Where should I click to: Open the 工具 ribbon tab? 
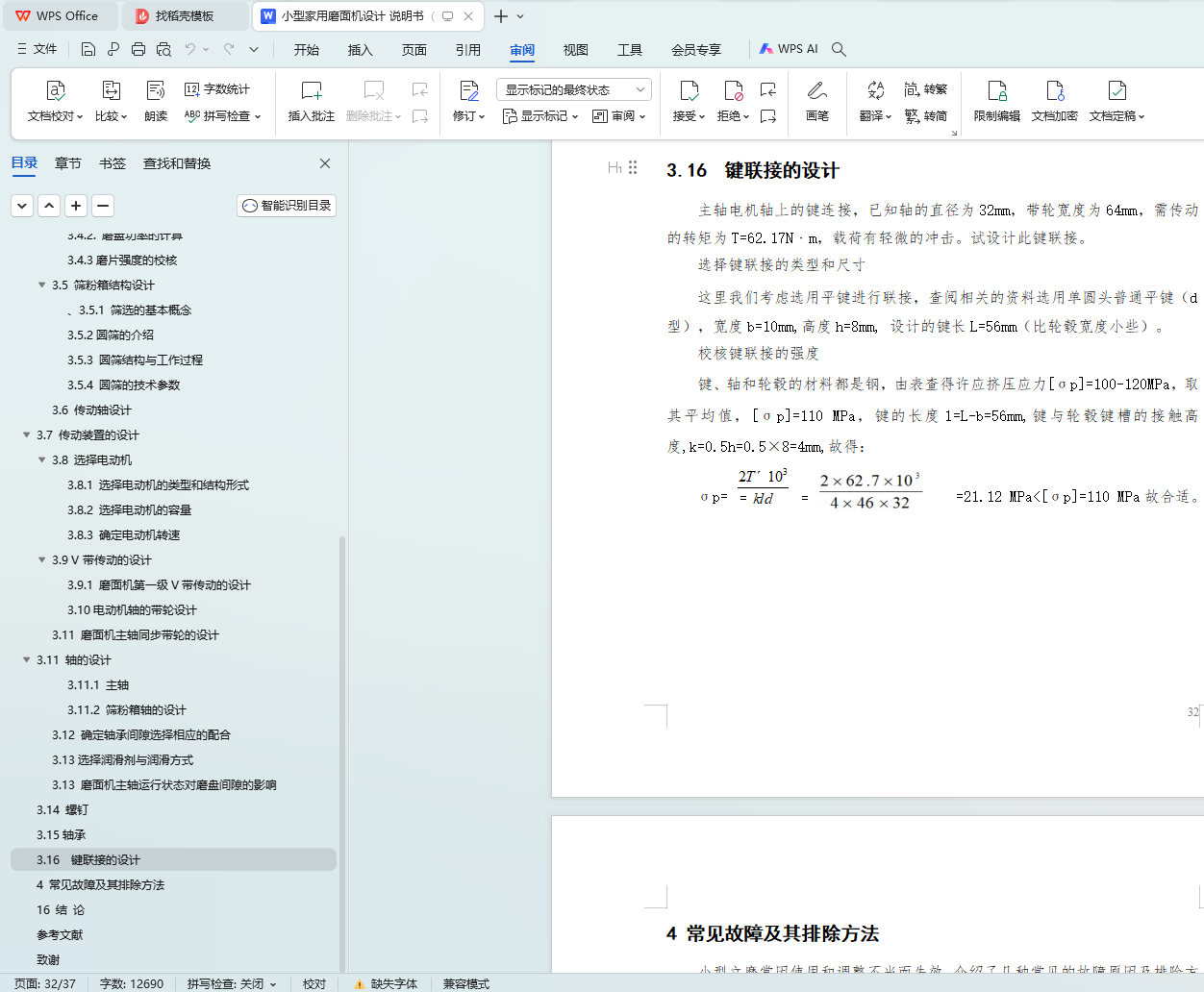(630, 50)
